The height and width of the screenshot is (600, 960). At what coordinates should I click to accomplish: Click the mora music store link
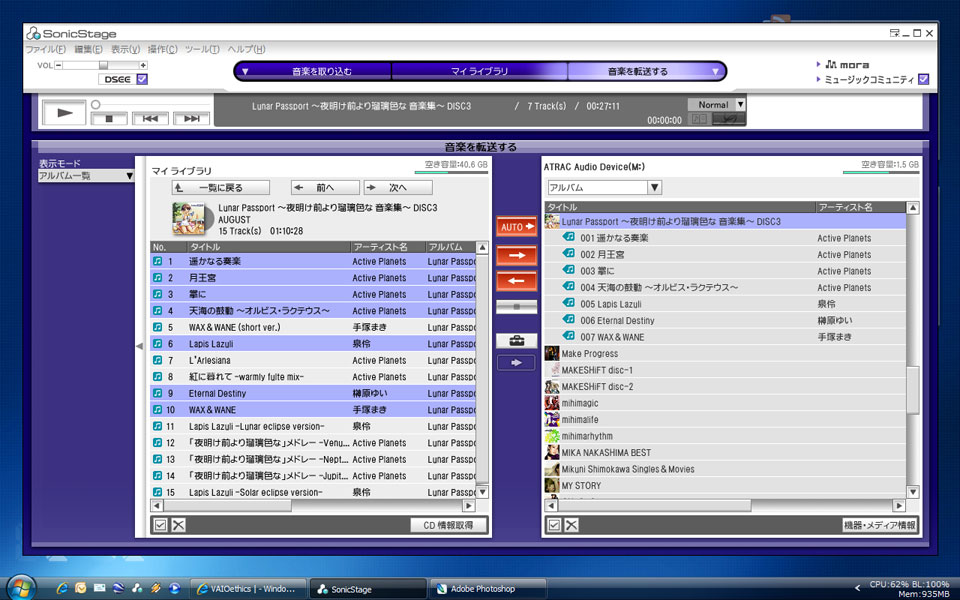(847, 64)
